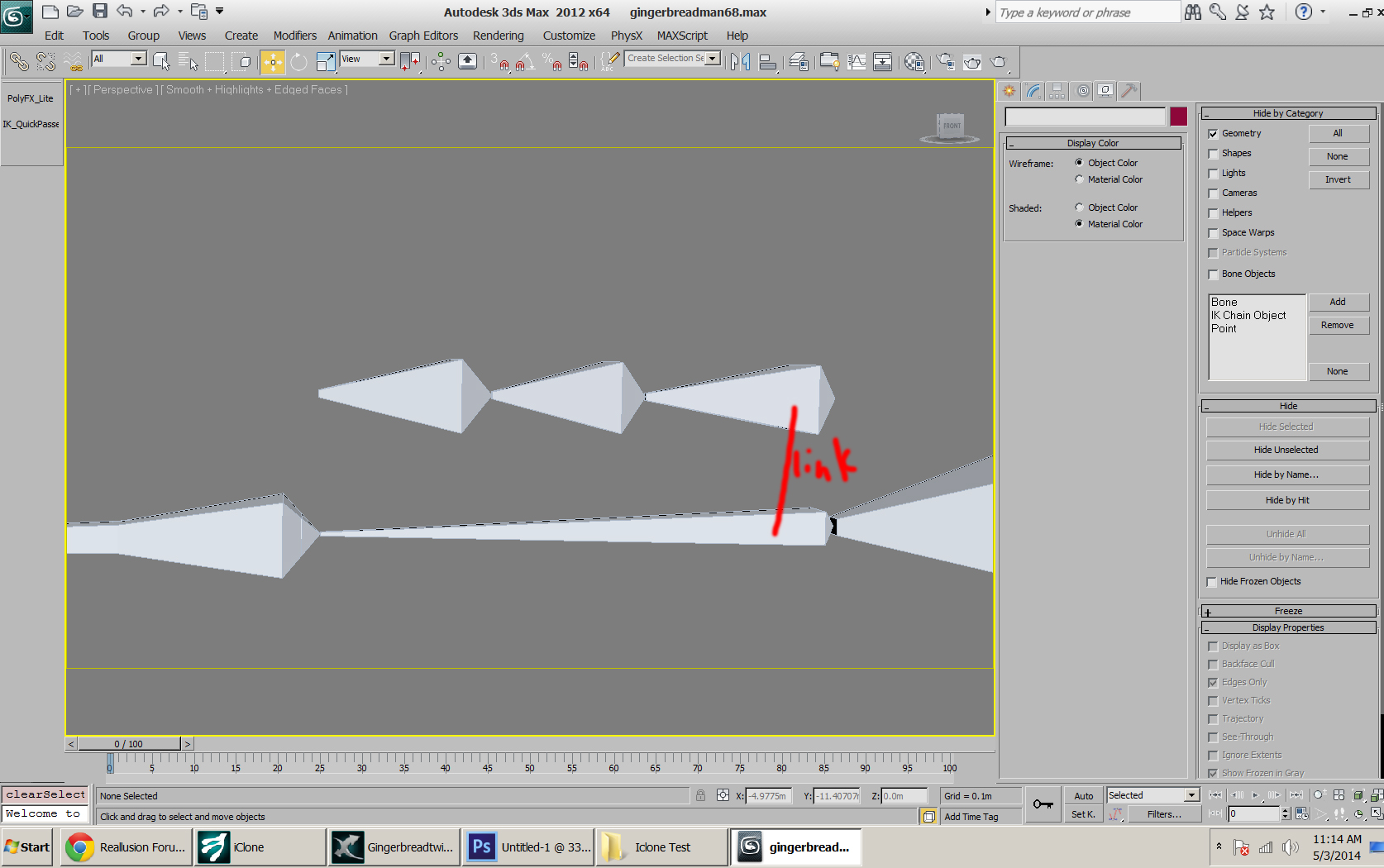The height and width of the screenshot is (868, 1384).
Task: Open the Utilities command panel tab
Action: 1129,91
